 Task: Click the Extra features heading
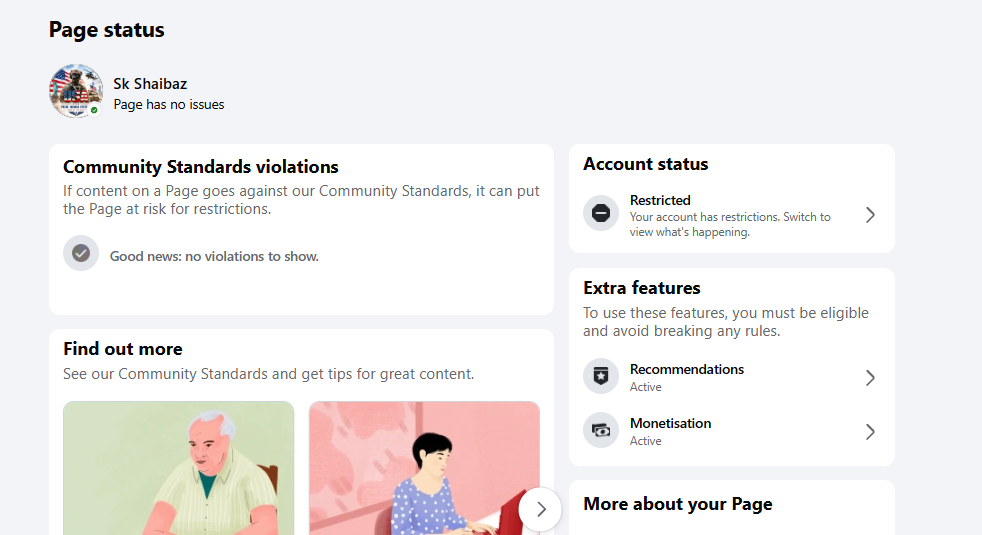tap(641, 288)
